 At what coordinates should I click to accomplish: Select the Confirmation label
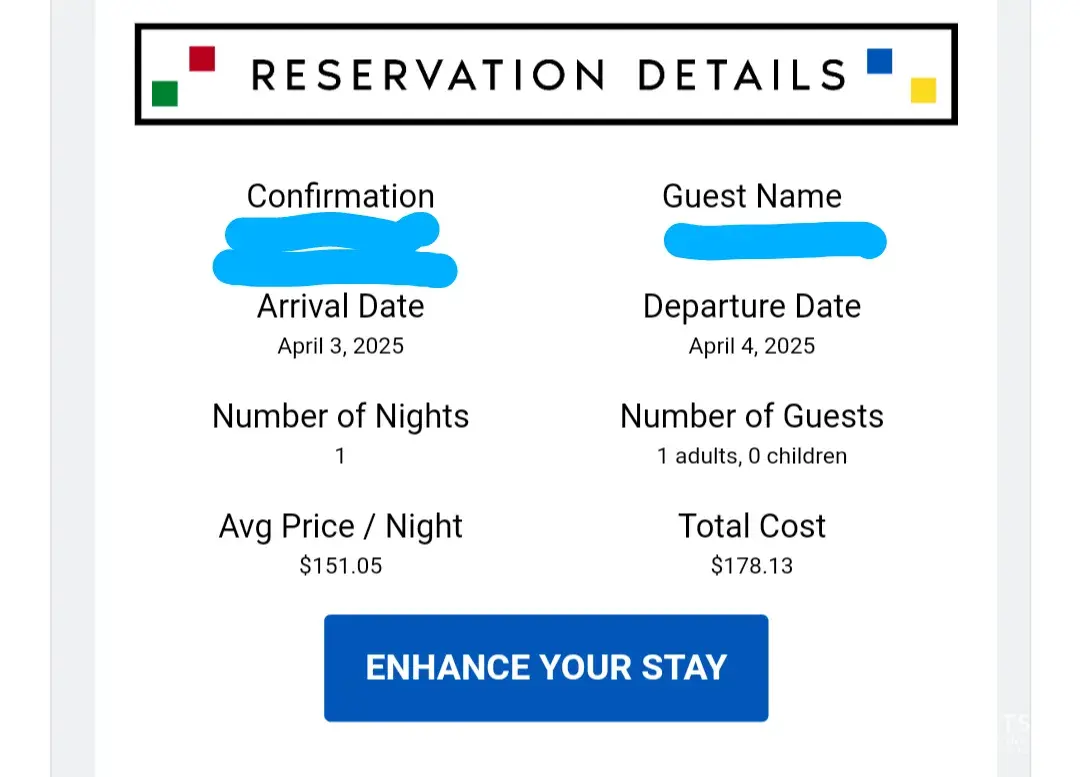(340, 196)
